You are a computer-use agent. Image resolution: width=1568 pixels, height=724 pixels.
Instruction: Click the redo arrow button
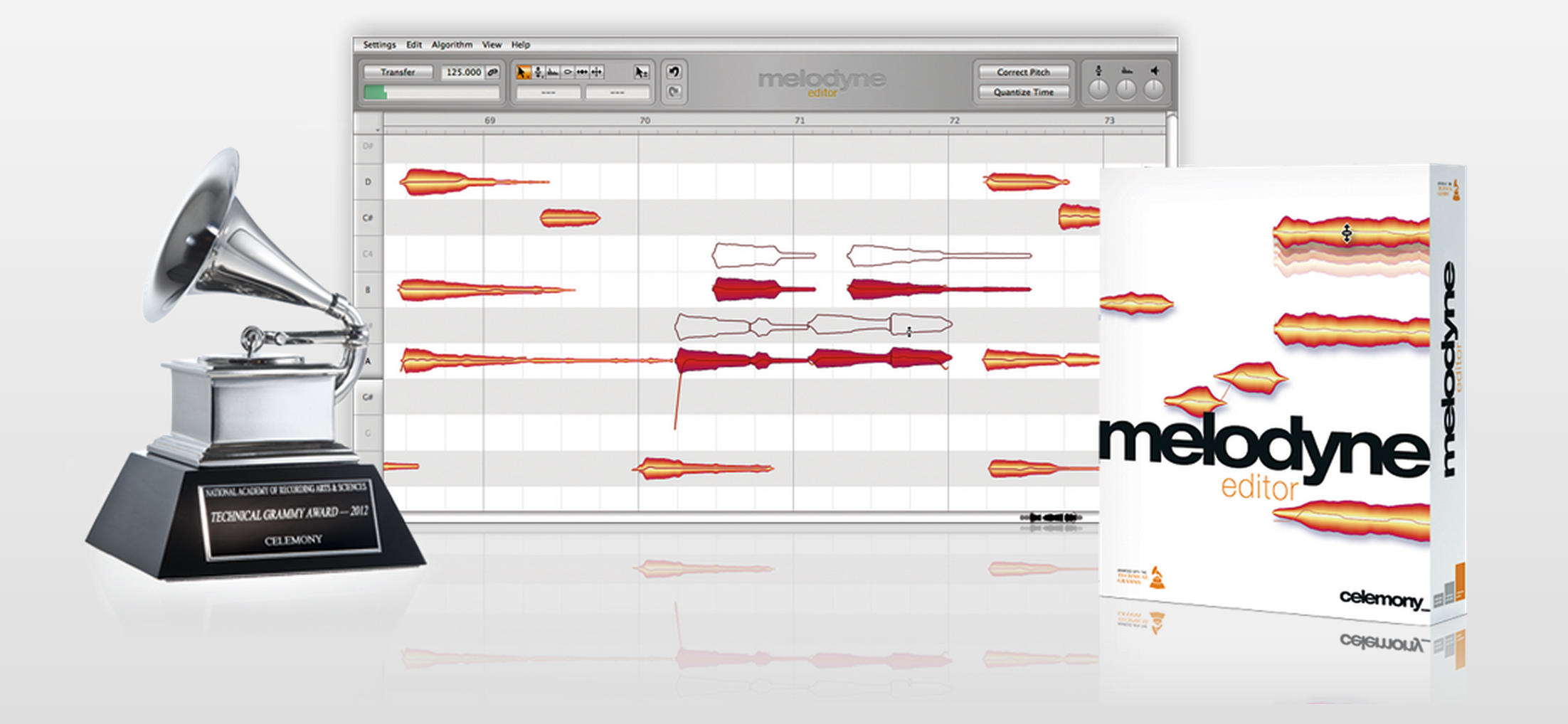coord(674,92)
